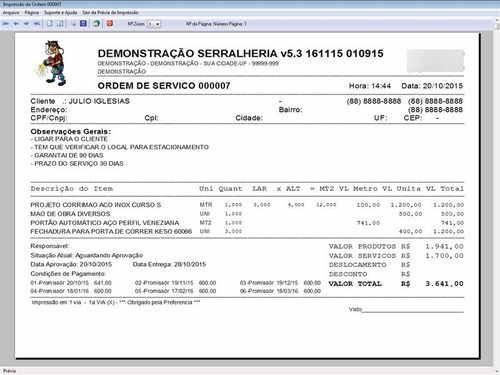Click 'VALOR TOTAL' amount 3.641,00

click(x=444, y=284)
